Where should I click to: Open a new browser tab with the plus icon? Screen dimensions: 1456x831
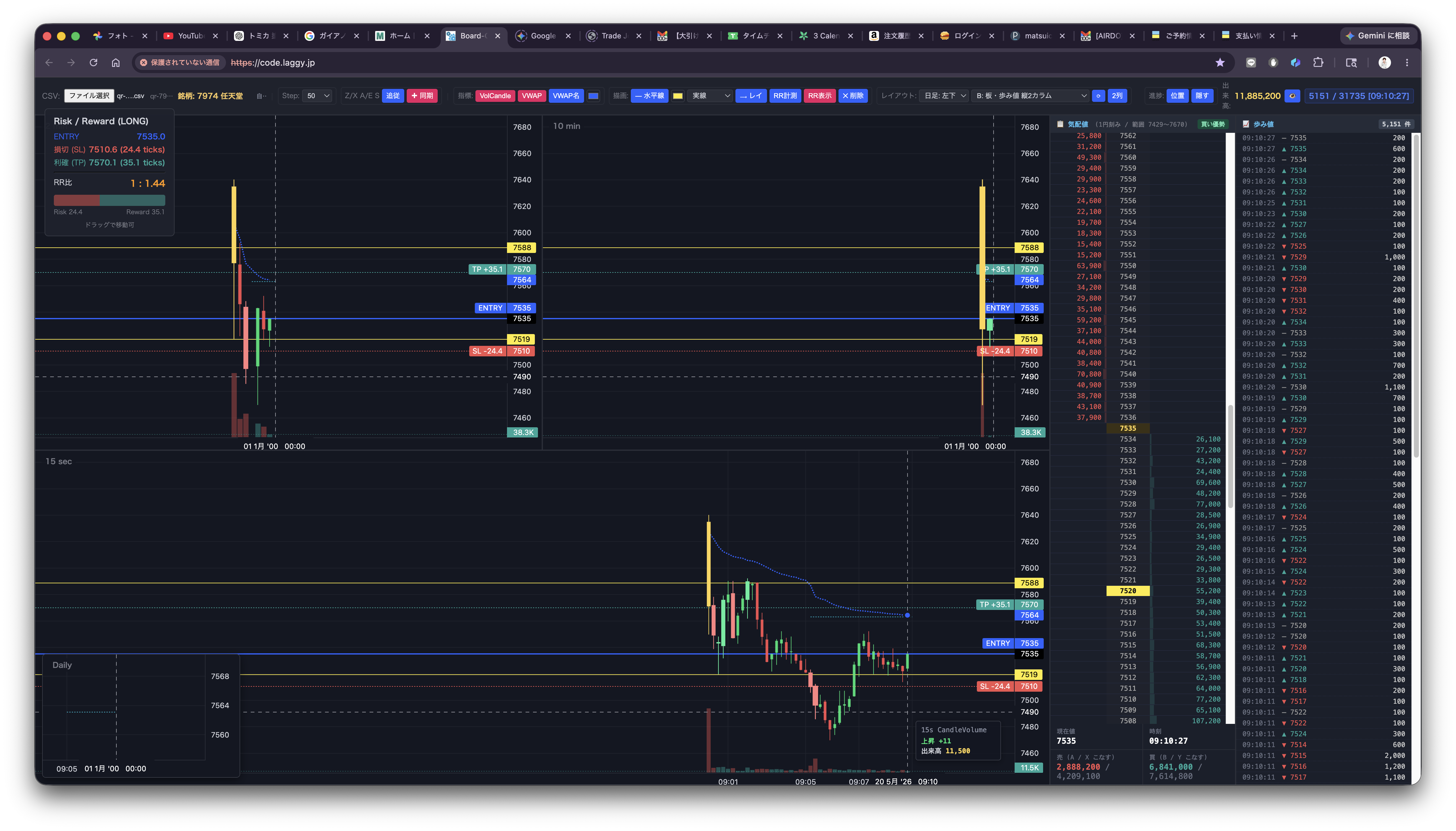[x=1294, y=36]
